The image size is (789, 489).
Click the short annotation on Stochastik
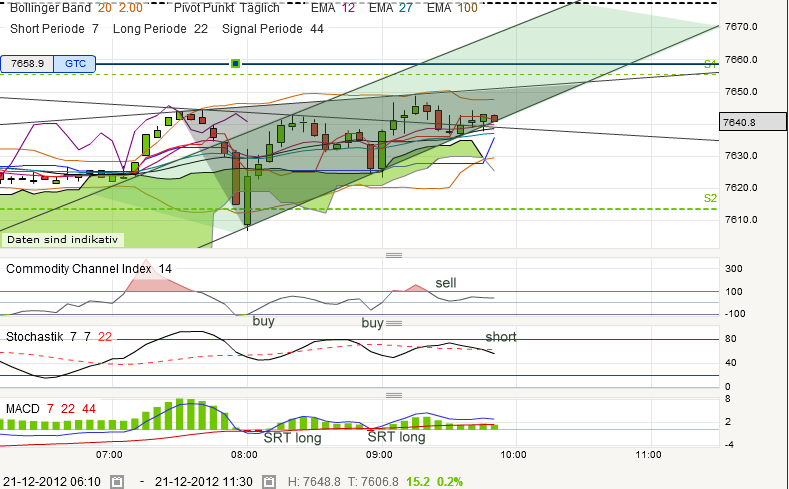click(501, 337)
